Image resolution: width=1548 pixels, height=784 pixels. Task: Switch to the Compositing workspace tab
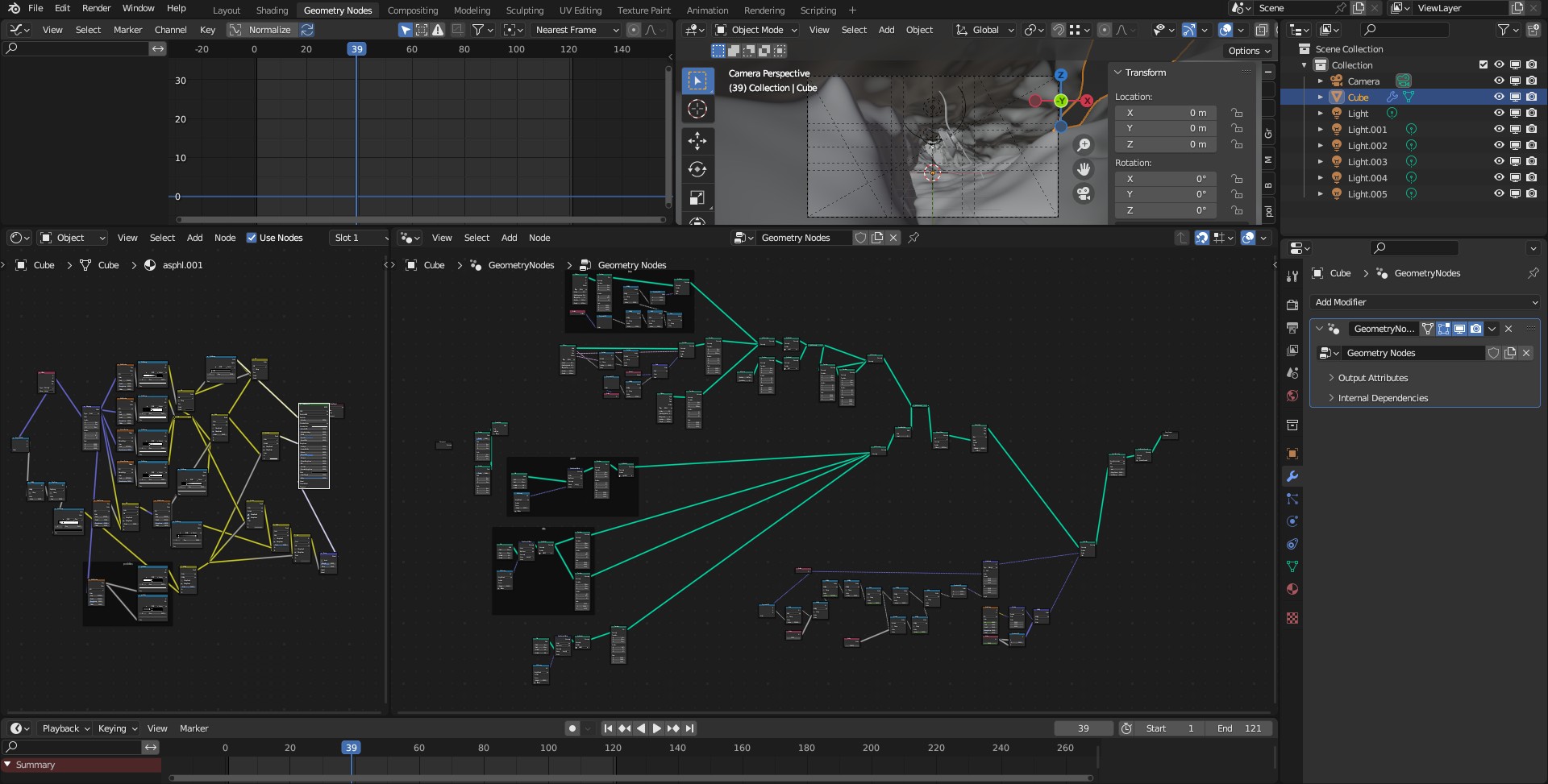(x=412, y=10)
